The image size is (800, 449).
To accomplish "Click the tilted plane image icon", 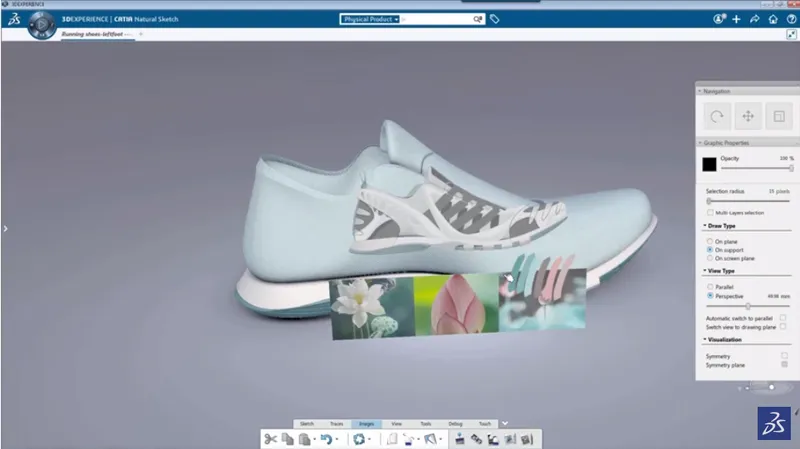I will click(430, 439).
